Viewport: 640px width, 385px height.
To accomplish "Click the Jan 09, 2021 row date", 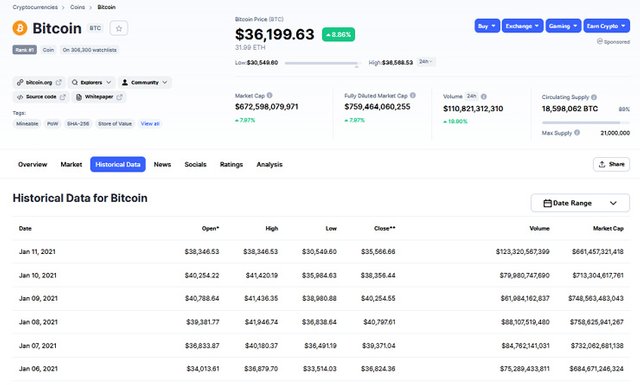I will click(x=38, y=298).
